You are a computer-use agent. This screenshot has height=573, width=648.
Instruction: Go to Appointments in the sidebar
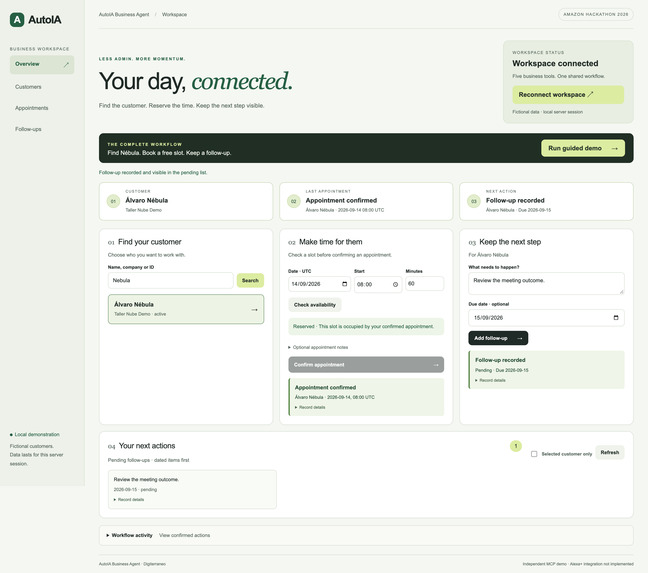31,108
